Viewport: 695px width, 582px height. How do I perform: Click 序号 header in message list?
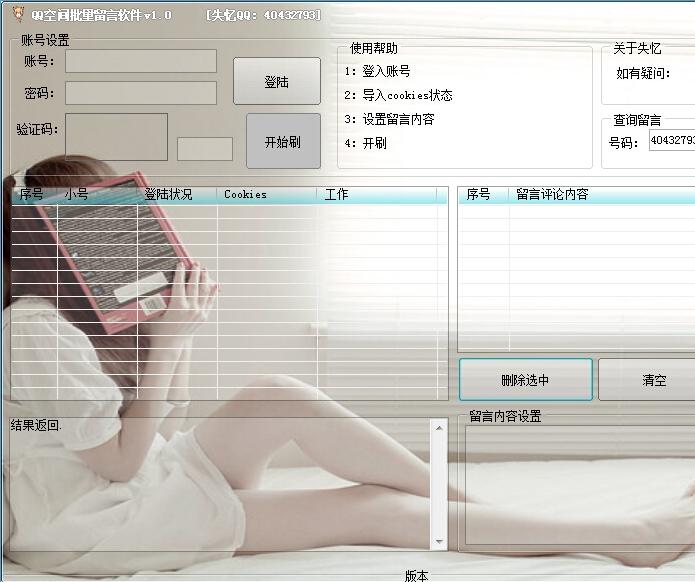(484, 195)
